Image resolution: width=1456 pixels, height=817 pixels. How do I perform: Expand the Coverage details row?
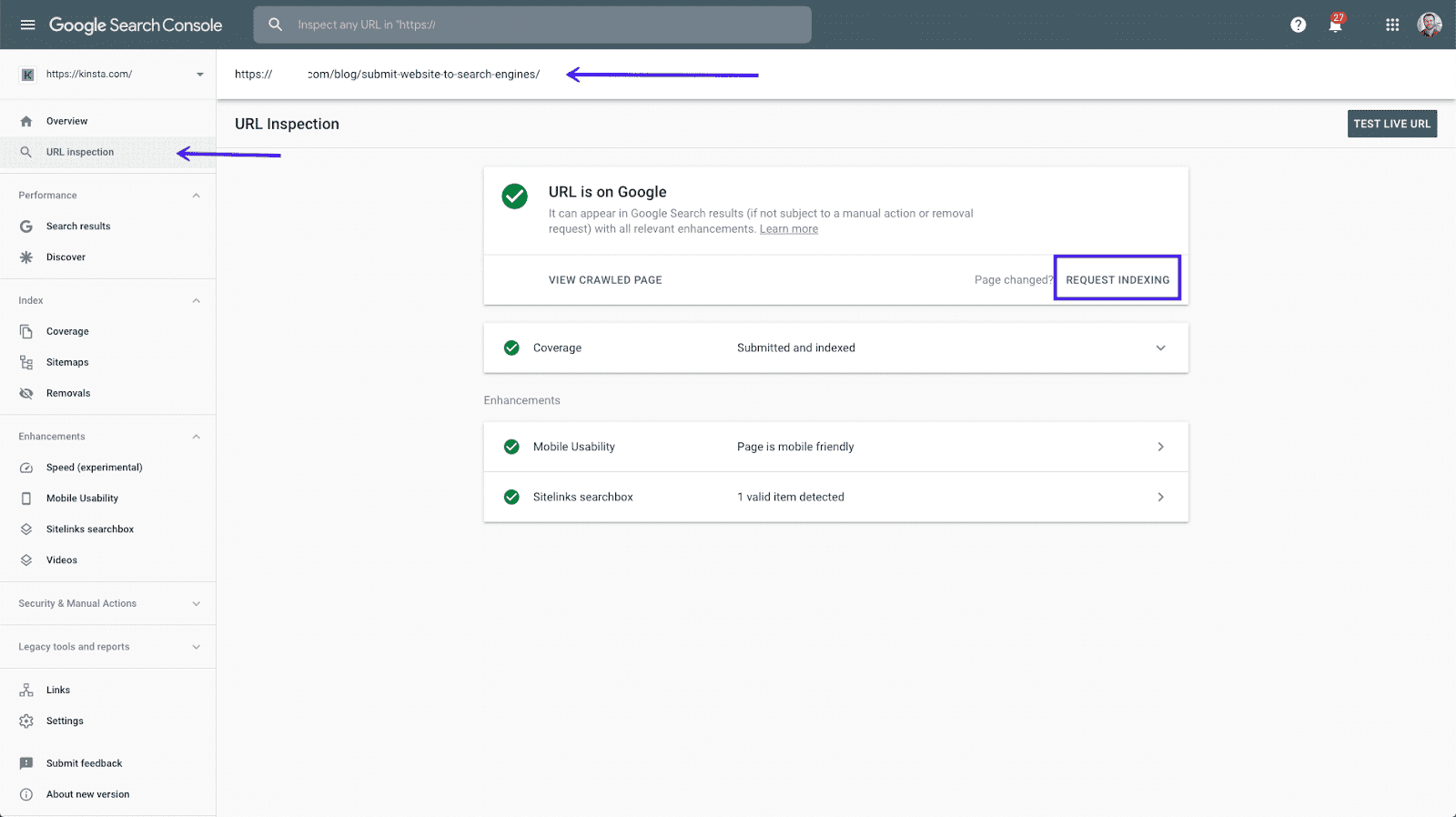click(1160, 348)
